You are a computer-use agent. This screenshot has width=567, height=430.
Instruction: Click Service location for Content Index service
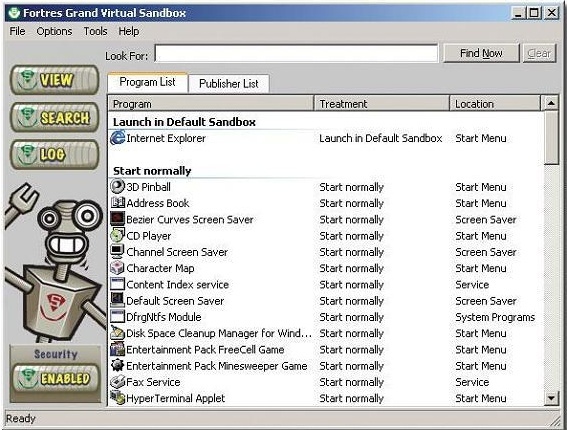point(472,284)
